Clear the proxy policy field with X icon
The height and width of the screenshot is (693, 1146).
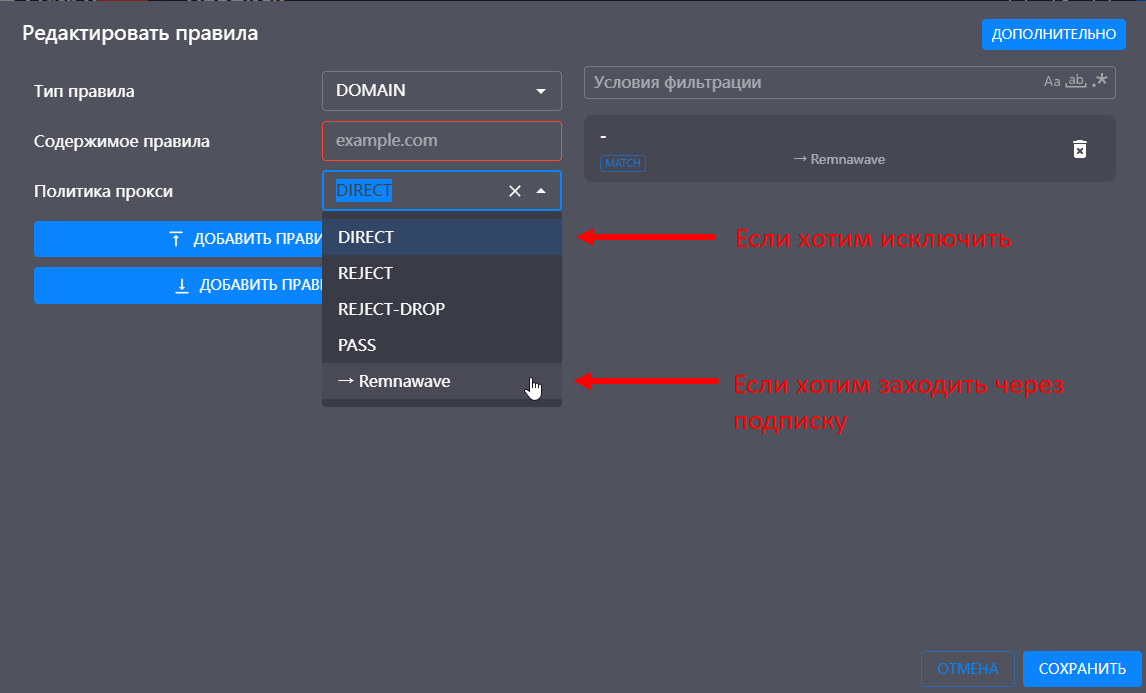click(x=515, y=191)
